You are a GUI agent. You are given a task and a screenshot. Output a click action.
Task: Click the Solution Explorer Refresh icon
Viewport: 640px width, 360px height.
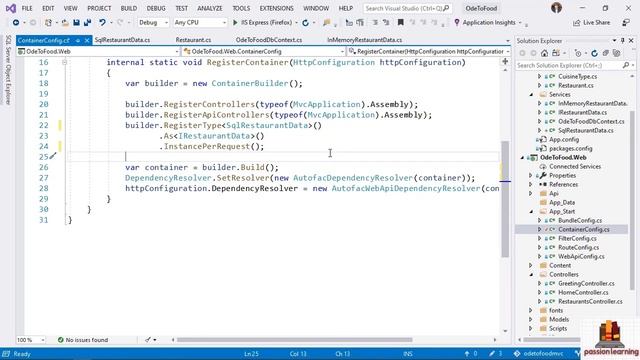pos(594,53)
